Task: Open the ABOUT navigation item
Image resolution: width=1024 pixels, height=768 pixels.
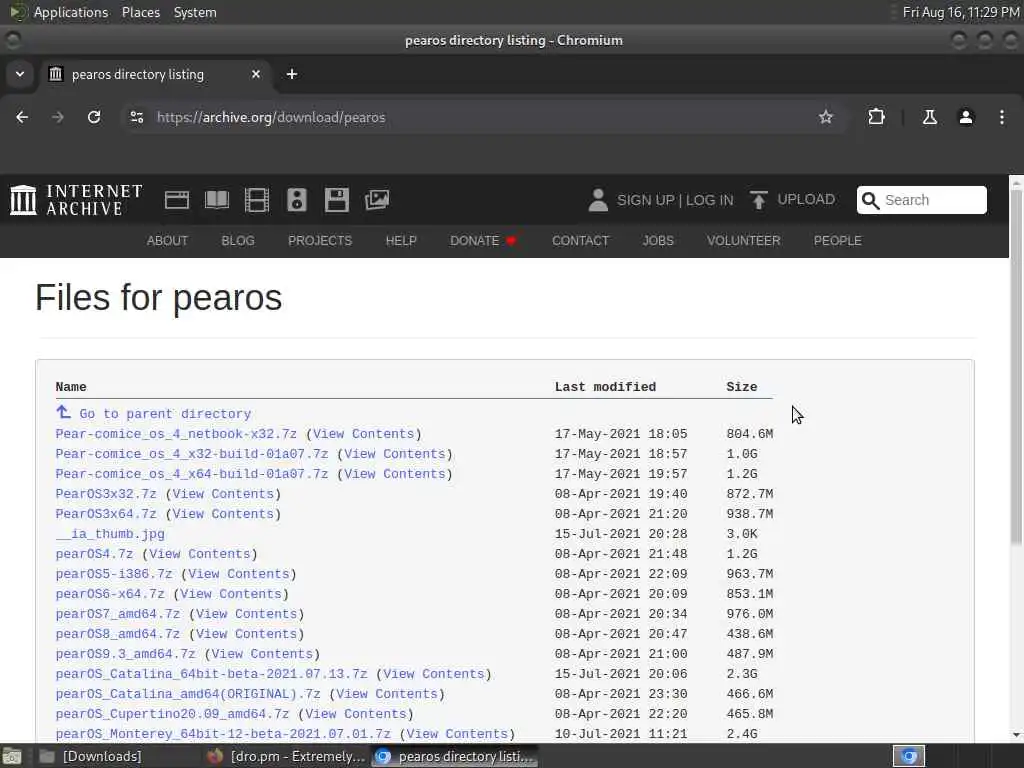Action: [167, 240]
